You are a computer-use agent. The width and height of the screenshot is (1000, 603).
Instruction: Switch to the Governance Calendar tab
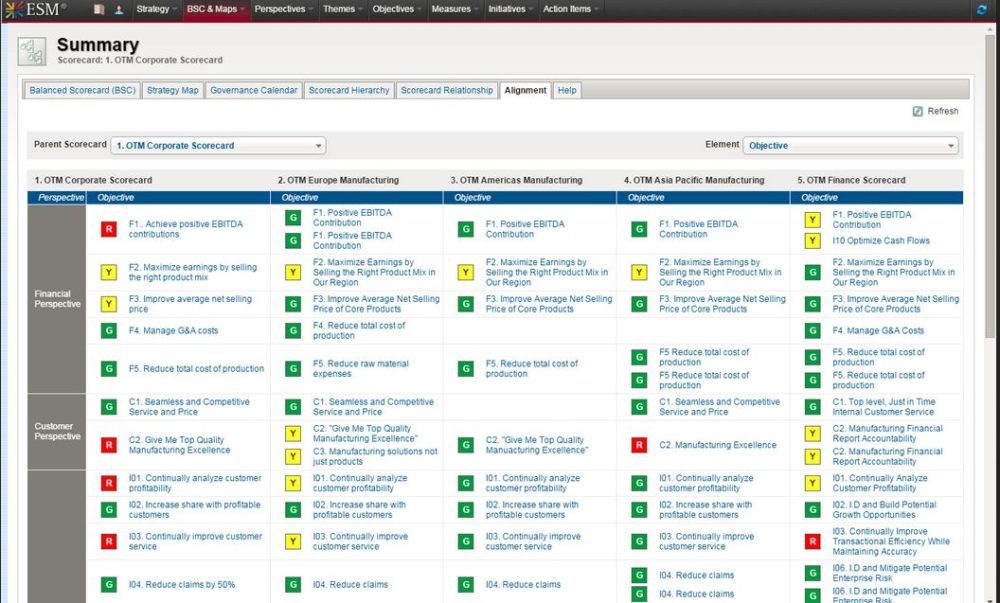point(253,90)
